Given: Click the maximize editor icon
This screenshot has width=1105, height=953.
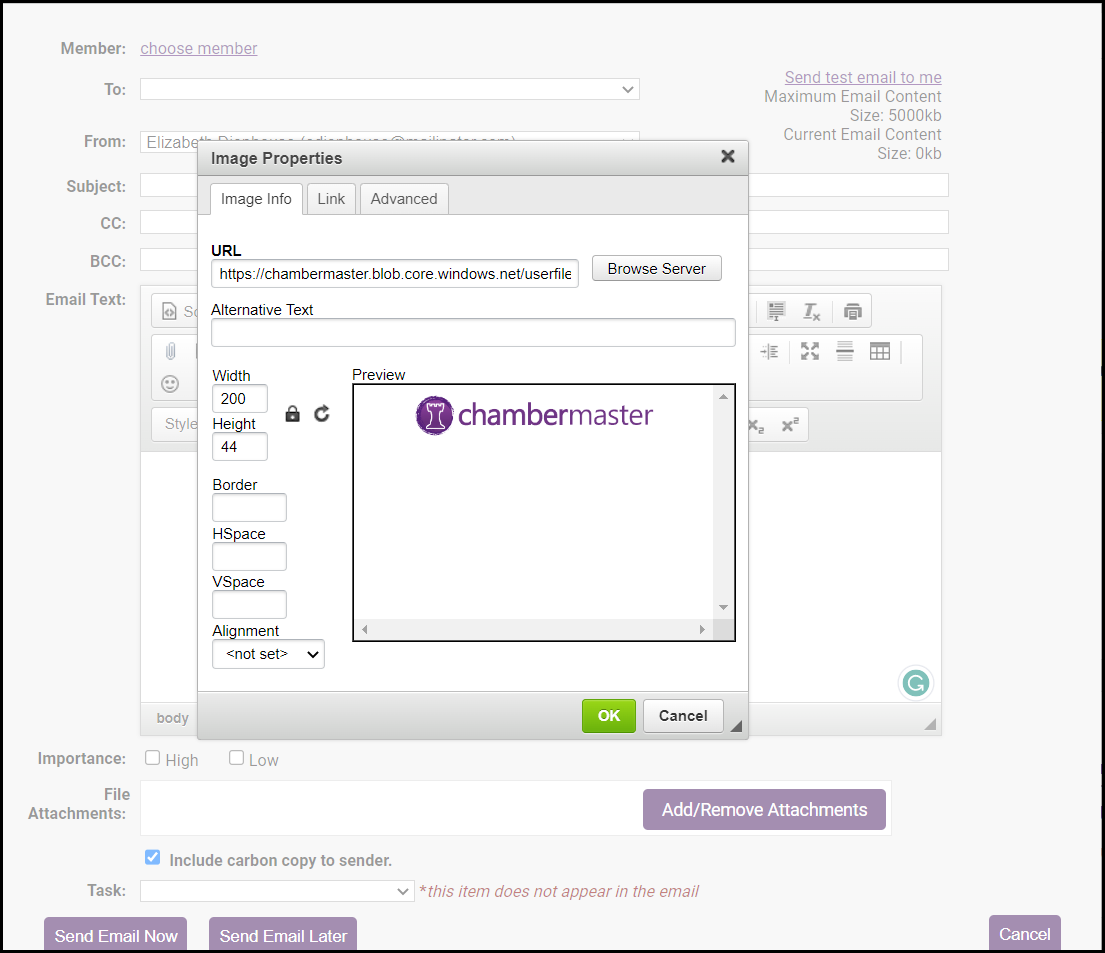Looking at the screenshot, I should tap(810, 351).
